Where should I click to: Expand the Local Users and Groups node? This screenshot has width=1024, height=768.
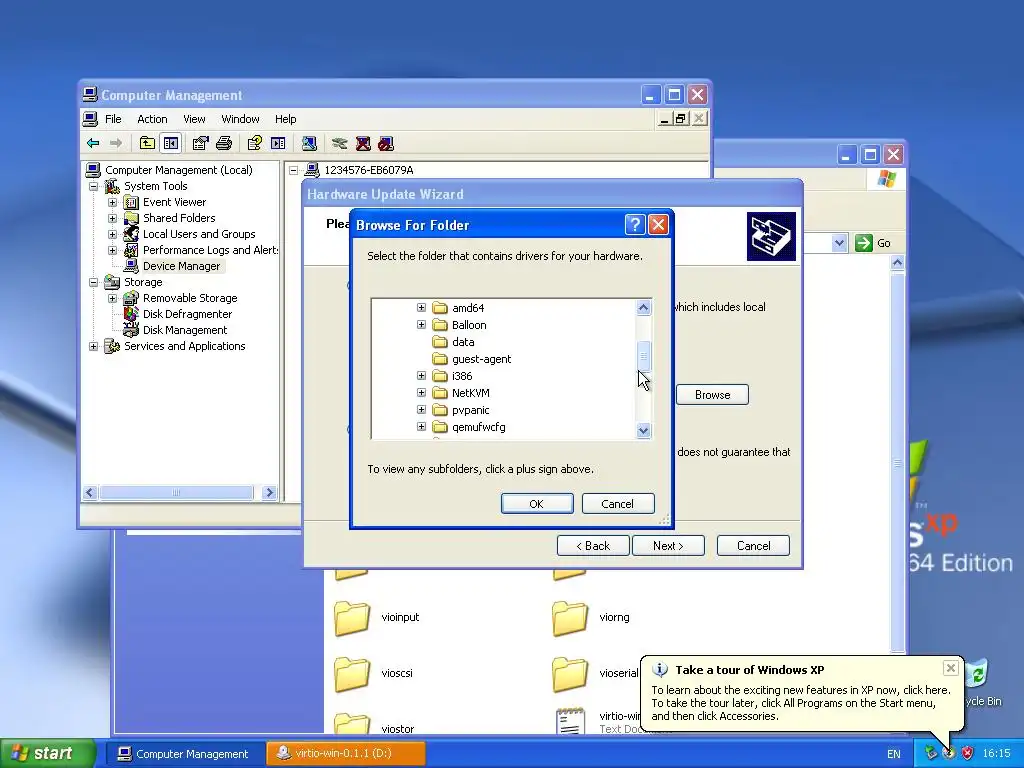click(x=112, y=234)
